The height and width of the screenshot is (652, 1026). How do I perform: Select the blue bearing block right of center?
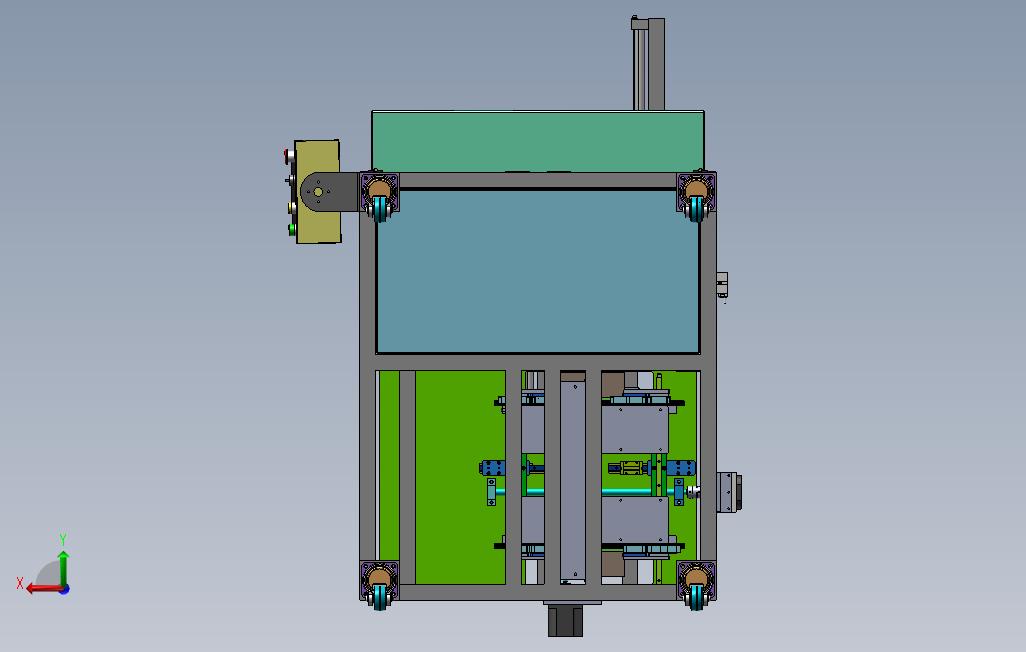coord(681,468)
